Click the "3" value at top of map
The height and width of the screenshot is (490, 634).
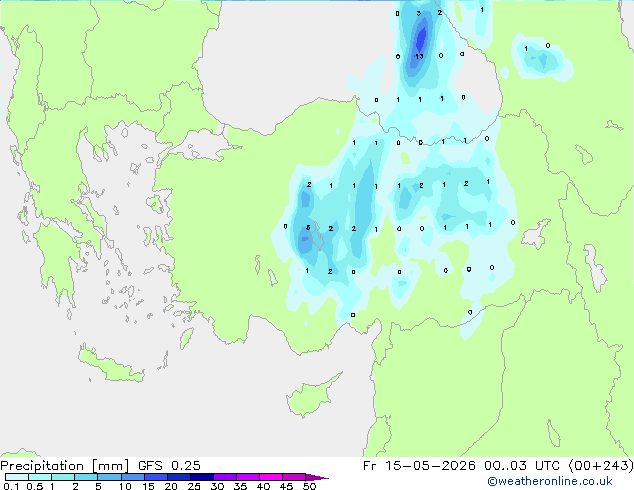click(418, 13)
